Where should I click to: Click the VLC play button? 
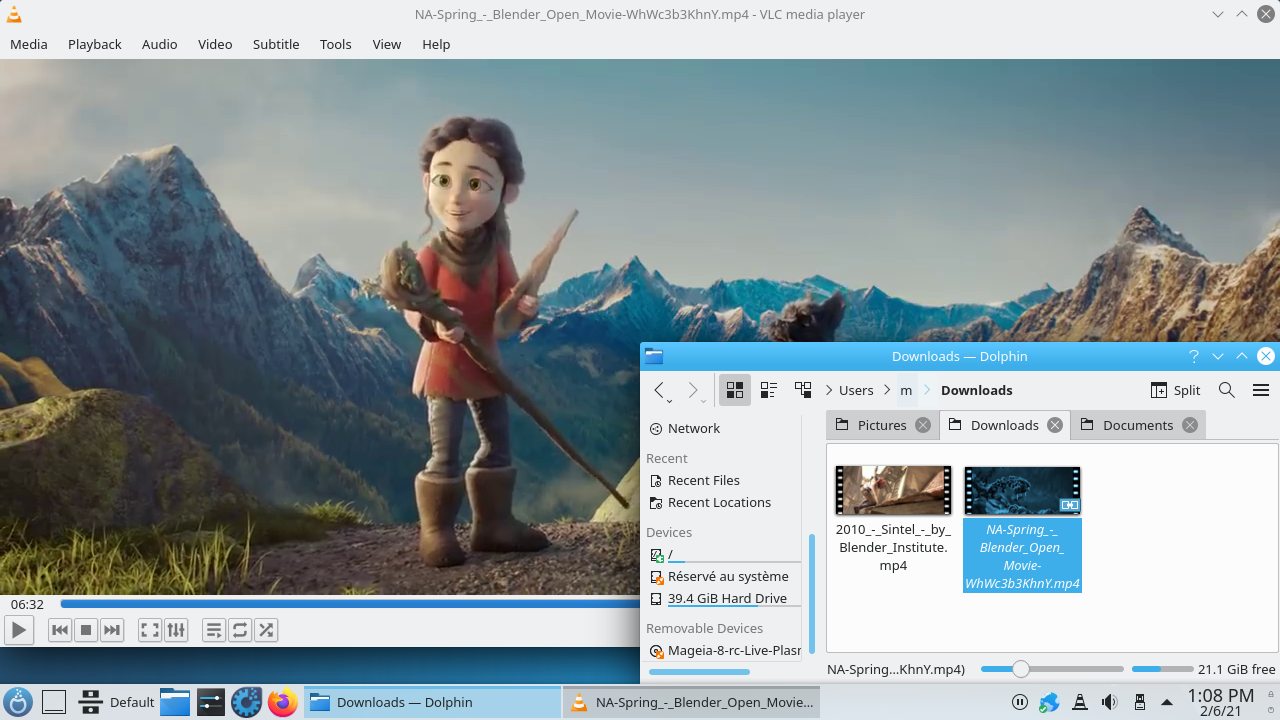coord(19,630)
